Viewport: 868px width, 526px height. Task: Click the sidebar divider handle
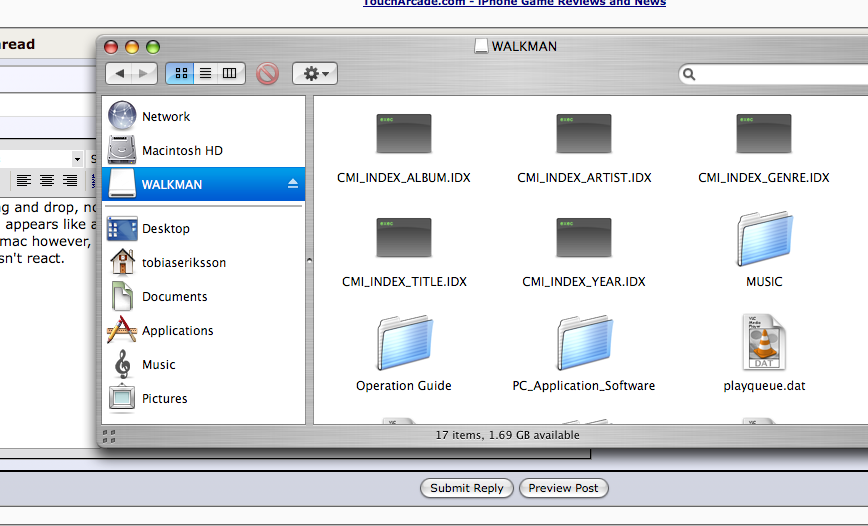(x=309, y=260)
